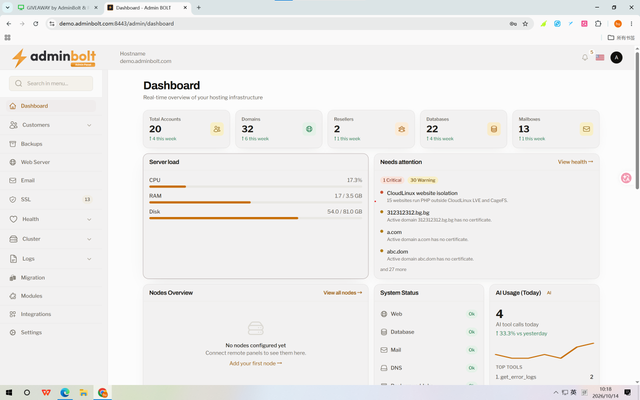The width and height of the screenshot is (640, 400).
Task: Click the CPU load progress bar
Action: click(256, 187)
